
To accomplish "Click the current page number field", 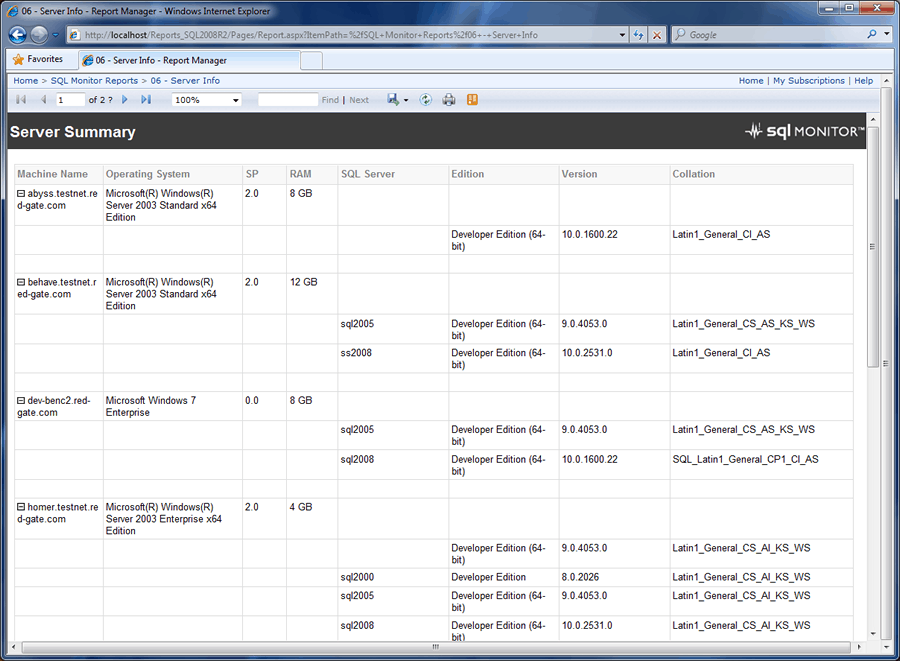I will (70, 100).
